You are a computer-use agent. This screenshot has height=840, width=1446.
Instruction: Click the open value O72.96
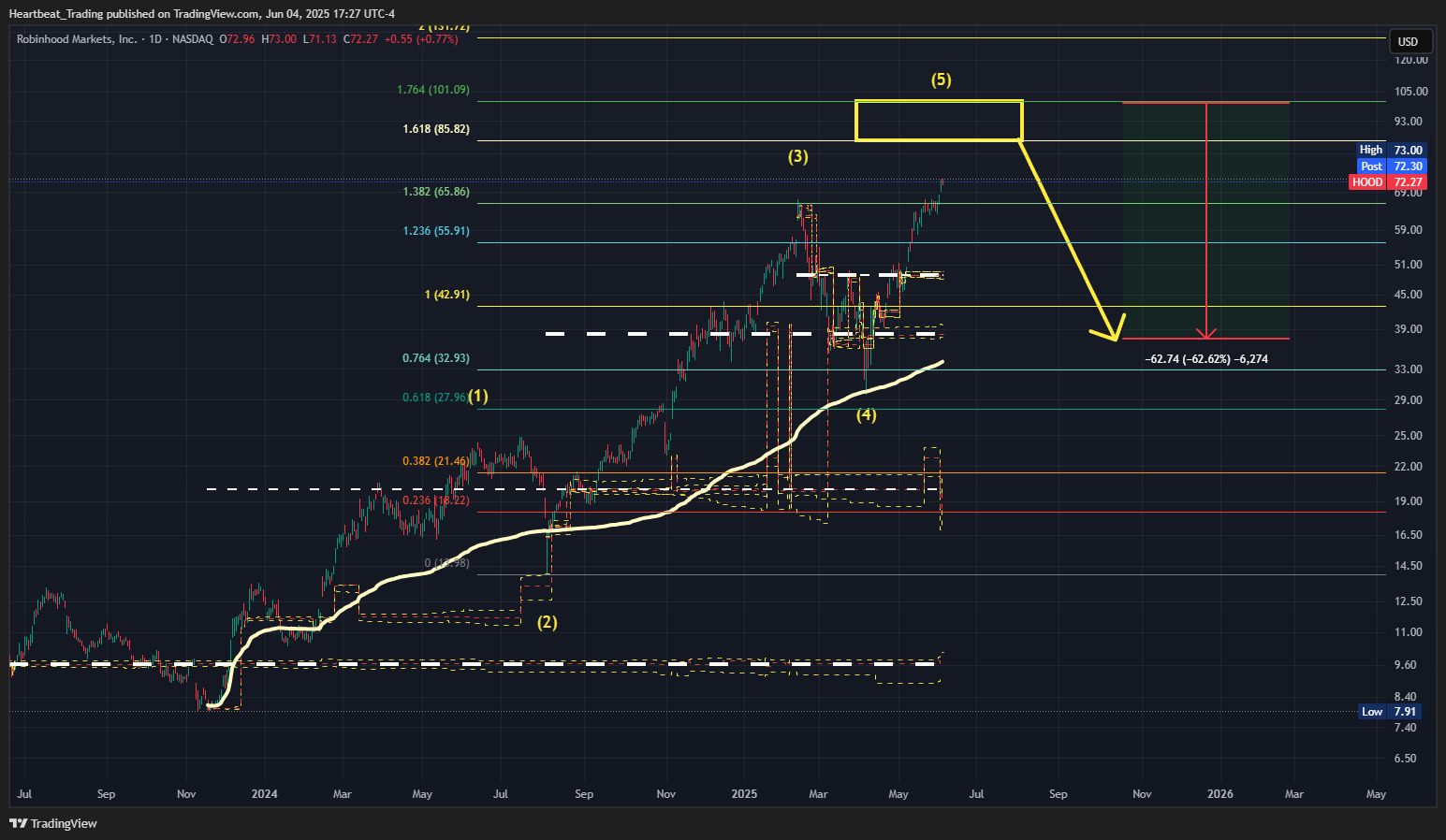(x=237, y=39)
